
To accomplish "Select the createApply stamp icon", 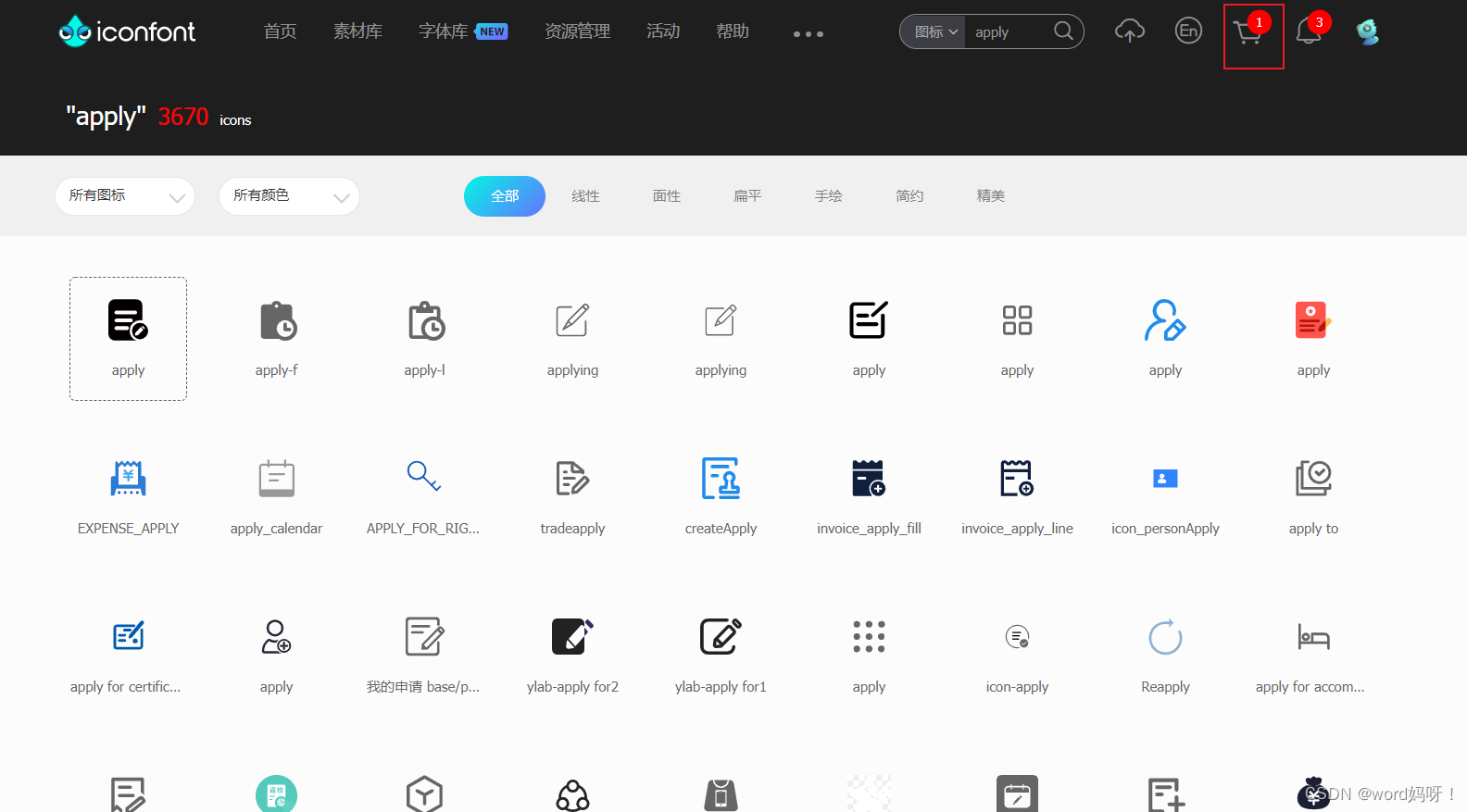I will click(x=721, y=479).
